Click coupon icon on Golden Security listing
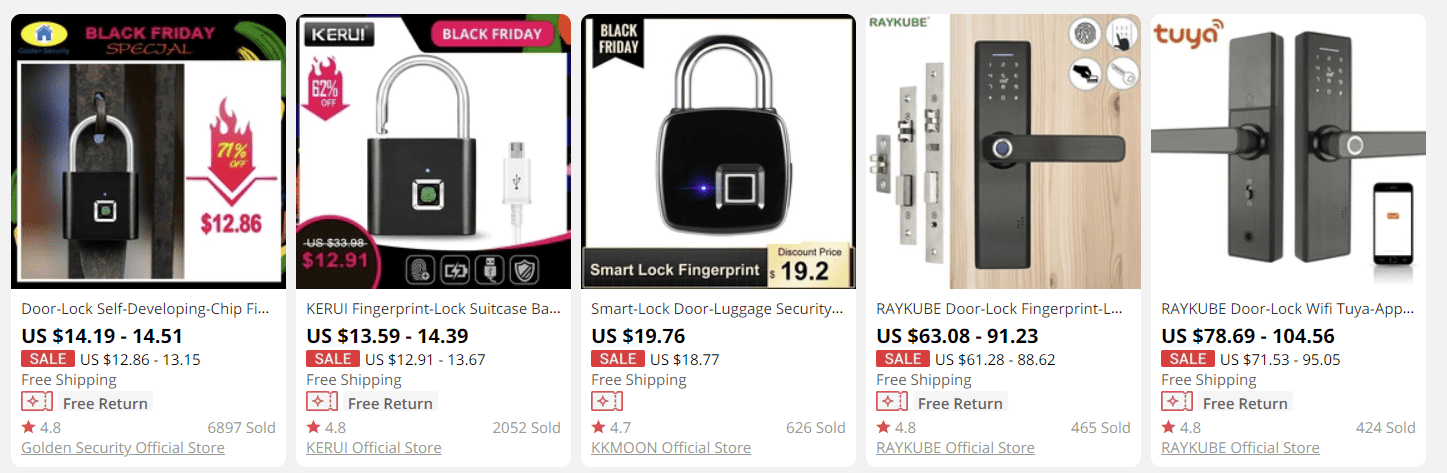This screenshot has height=473, width=1447. pyautogui.click(x=37, y=402)
